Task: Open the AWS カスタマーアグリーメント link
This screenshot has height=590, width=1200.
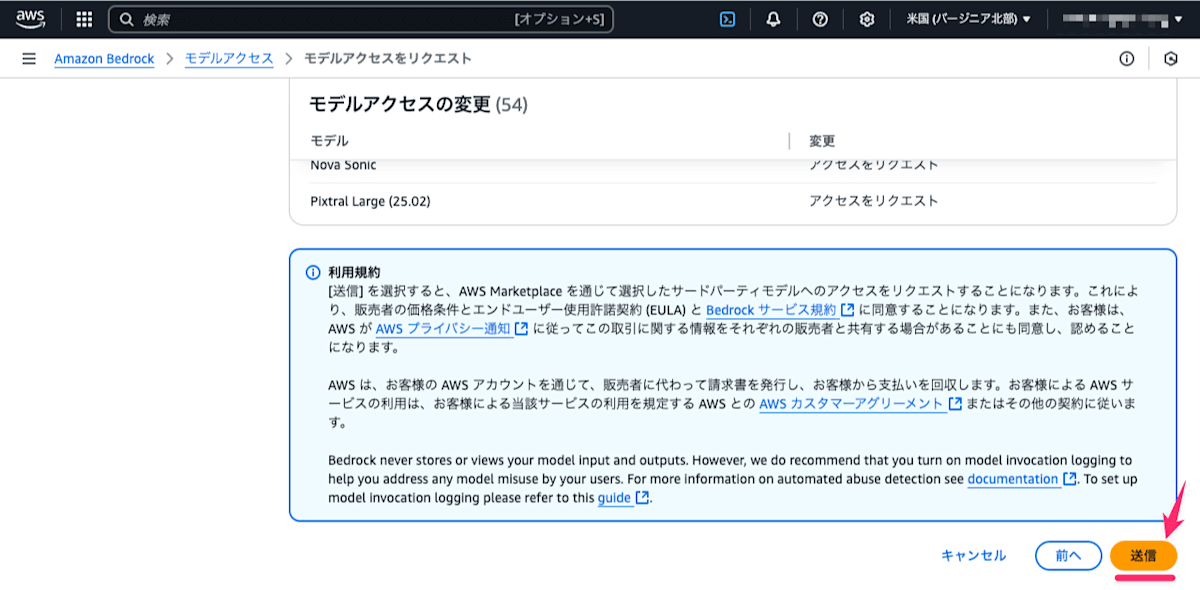Action: pos(860,404)
